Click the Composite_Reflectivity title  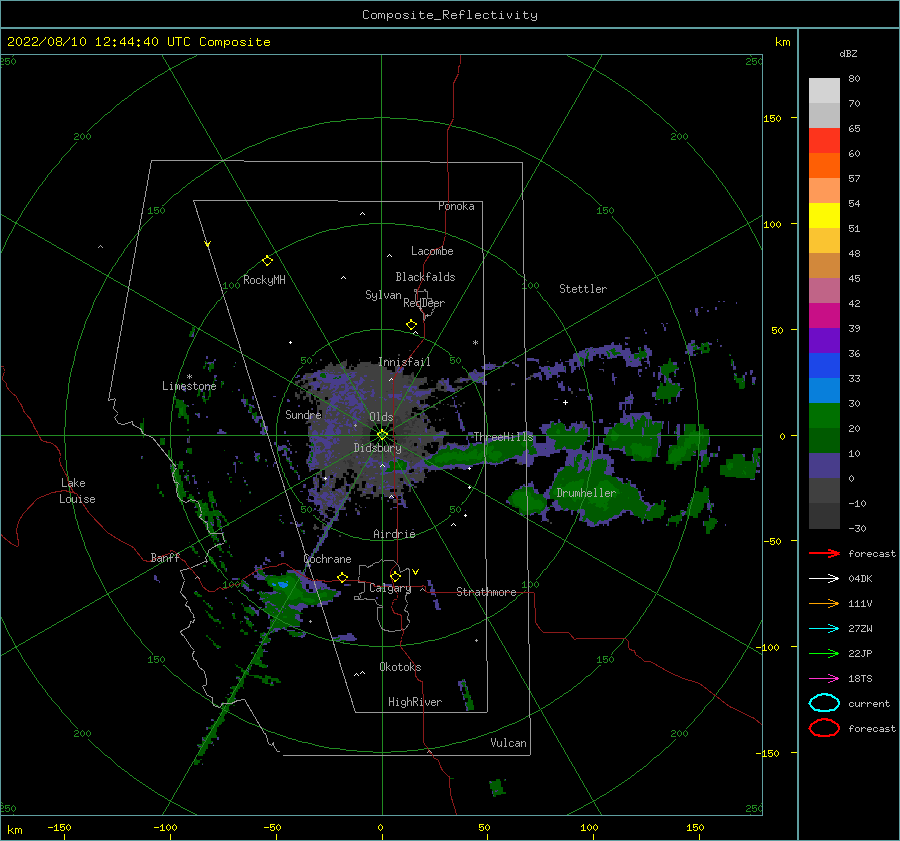click(x=450, y=15)
